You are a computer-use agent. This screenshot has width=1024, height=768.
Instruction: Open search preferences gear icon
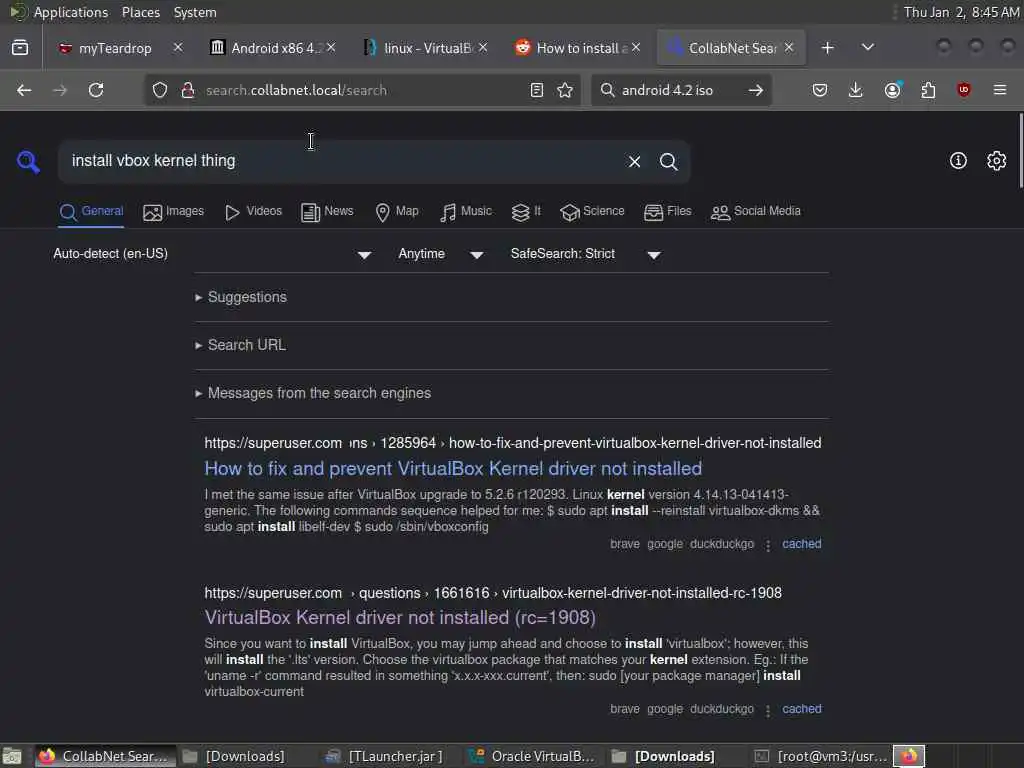coord(996,161)
